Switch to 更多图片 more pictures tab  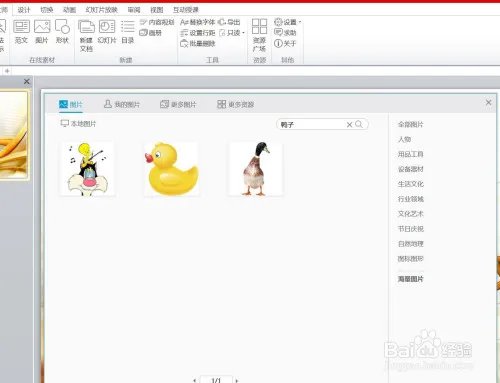click(178, 104)
